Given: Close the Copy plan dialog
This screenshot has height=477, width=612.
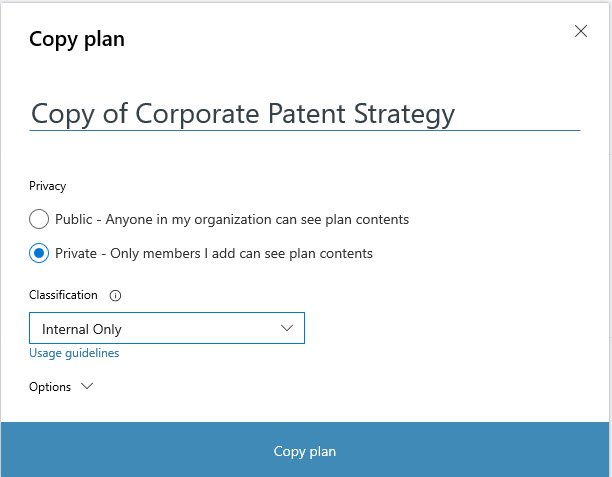Looking at the screenshot, I should point(581,31).
